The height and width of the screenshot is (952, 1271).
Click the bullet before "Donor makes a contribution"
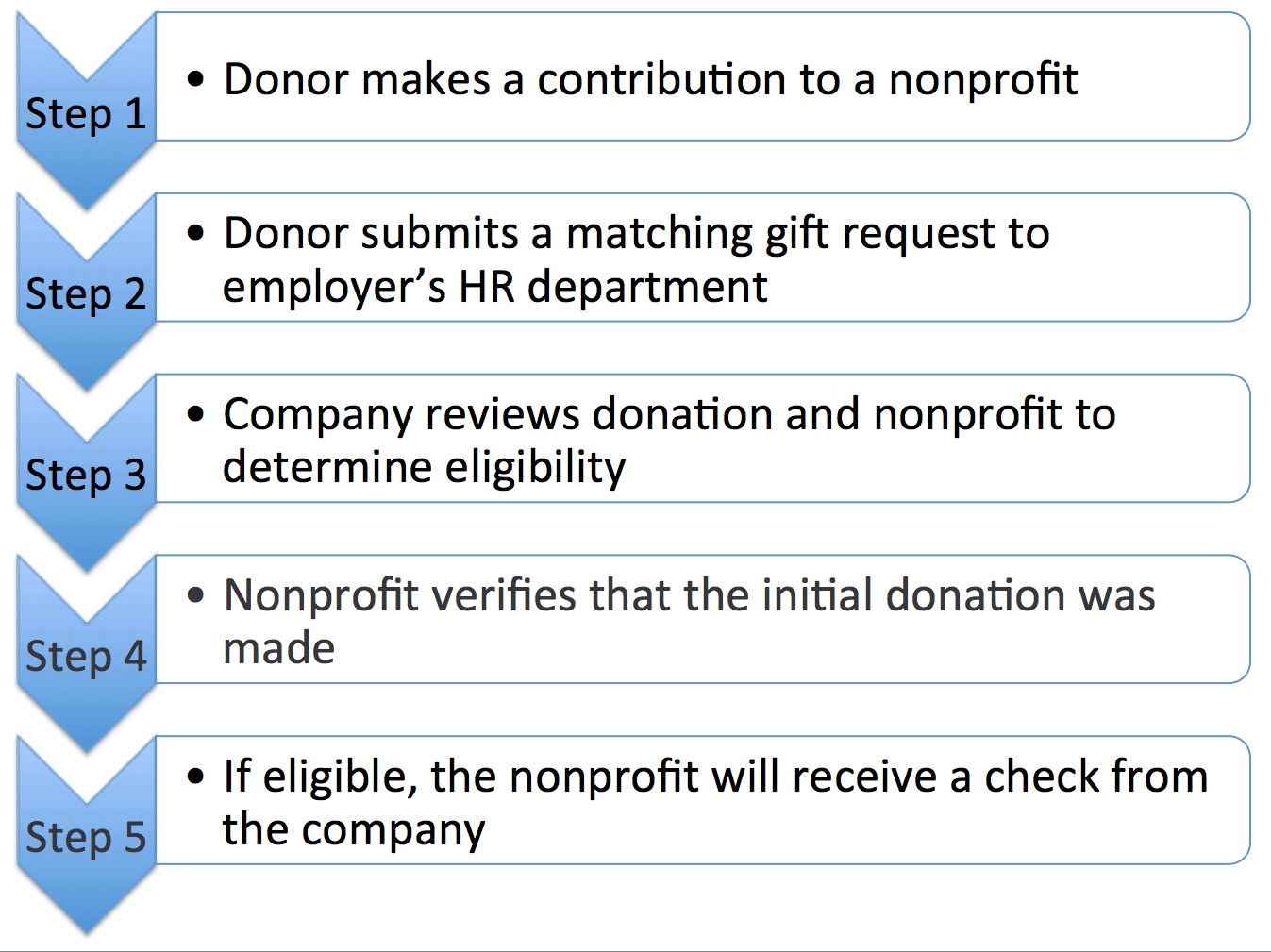tap(195, 79)
